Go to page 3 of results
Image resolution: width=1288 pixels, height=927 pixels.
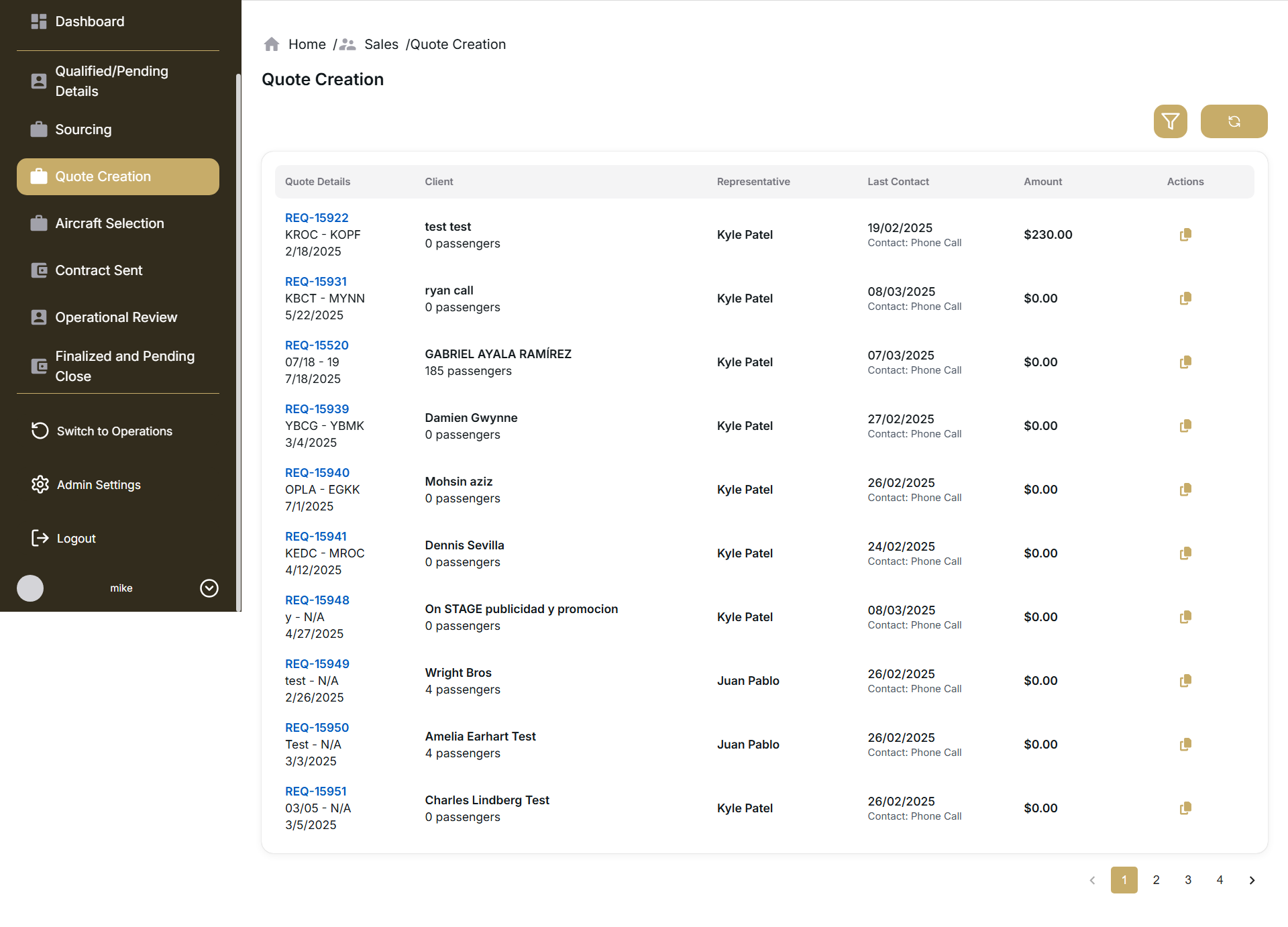click(1188, 880)
